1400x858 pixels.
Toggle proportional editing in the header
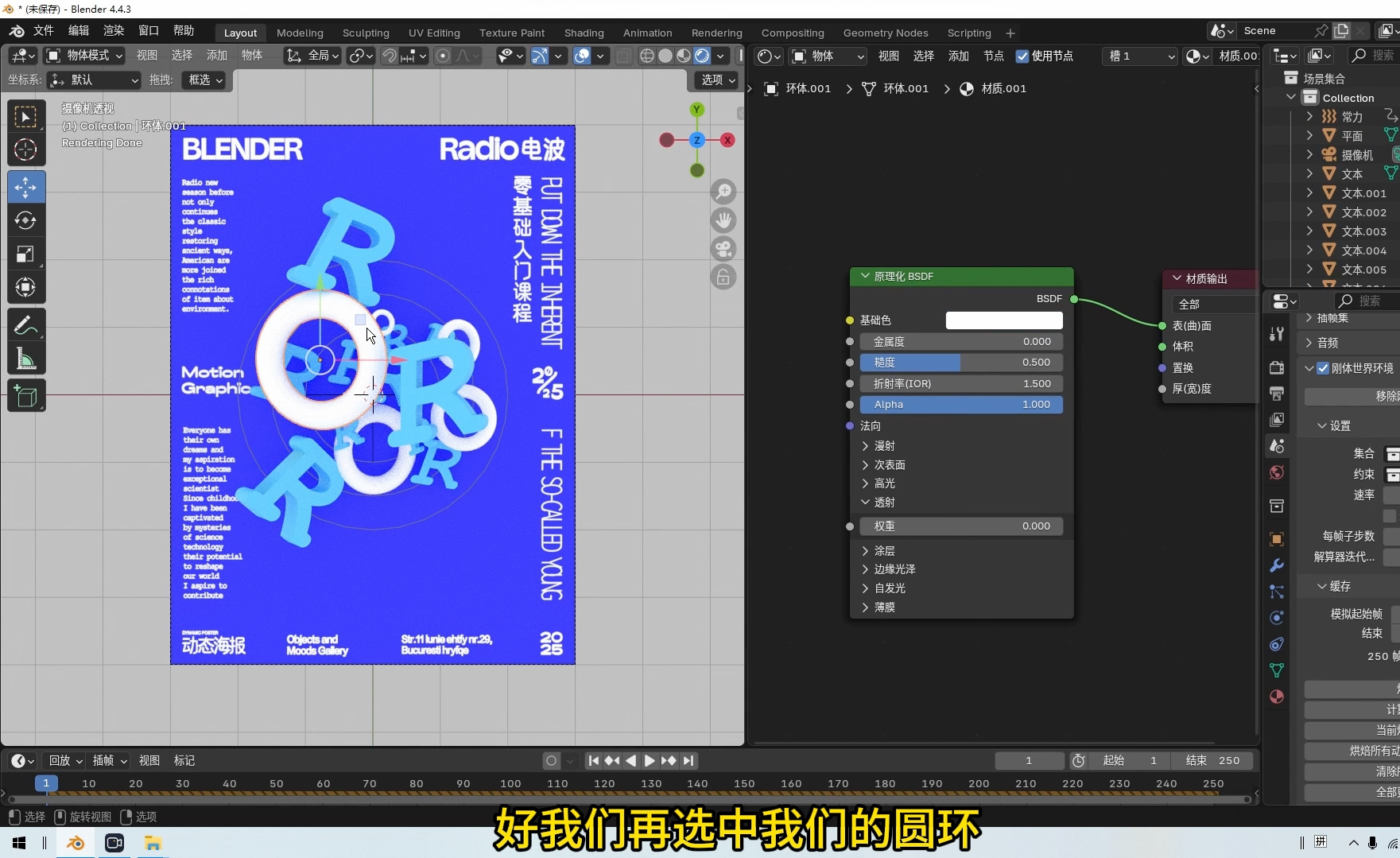[443, 56]
